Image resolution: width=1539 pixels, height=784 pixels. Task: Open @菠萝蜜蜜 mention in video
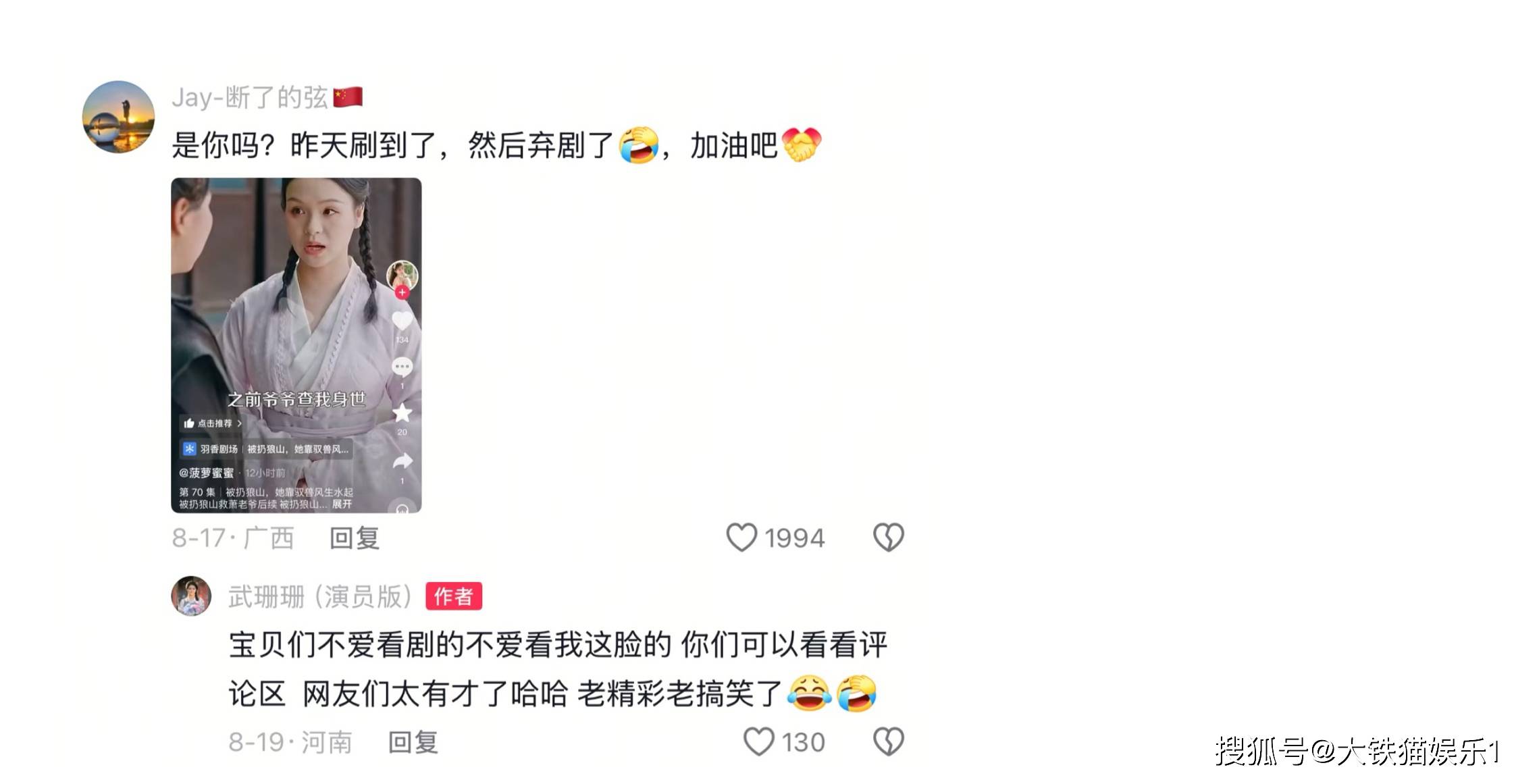(207, 473)
